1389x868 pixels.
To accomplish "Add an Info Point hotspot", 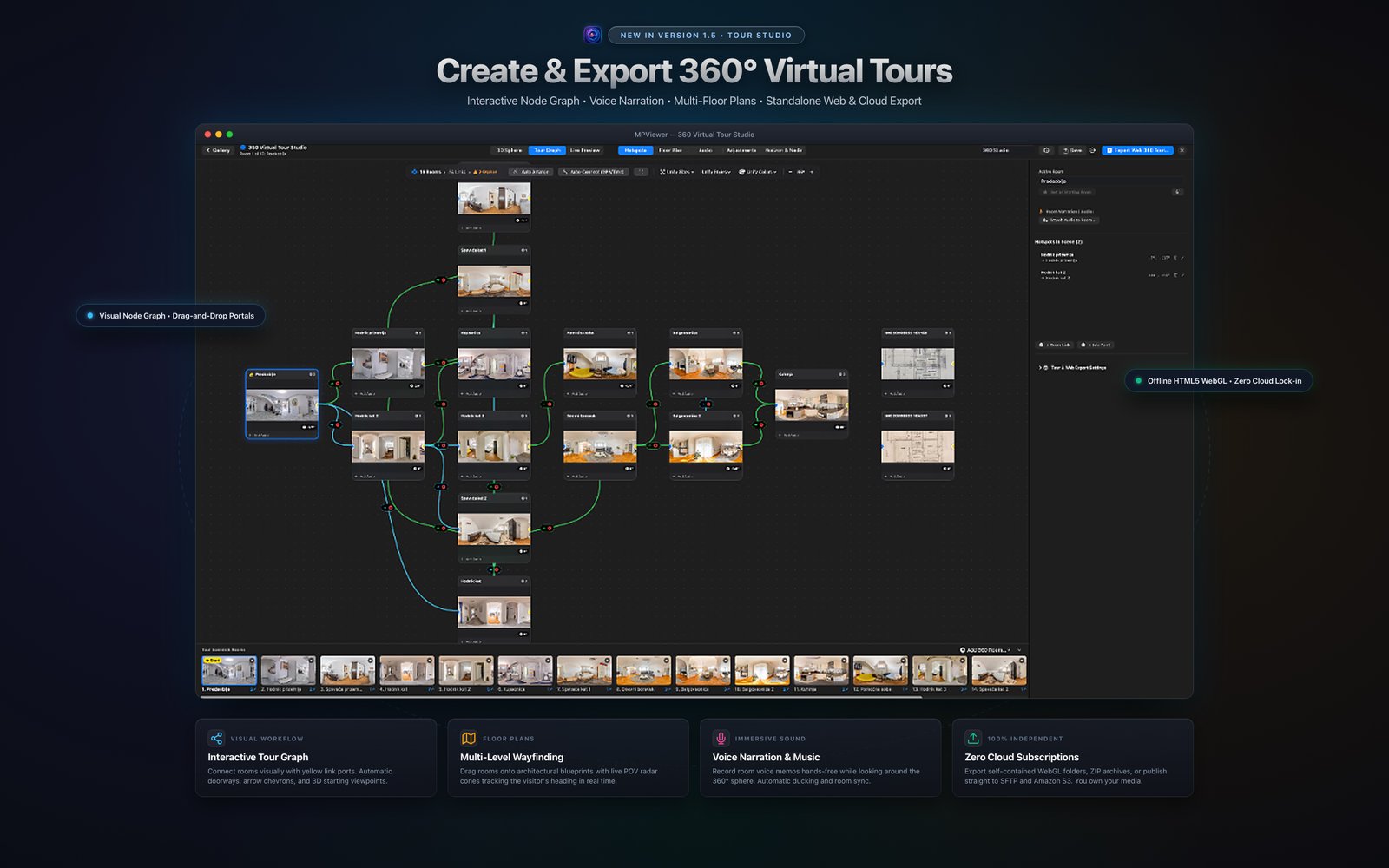I will pos(1096,345).
